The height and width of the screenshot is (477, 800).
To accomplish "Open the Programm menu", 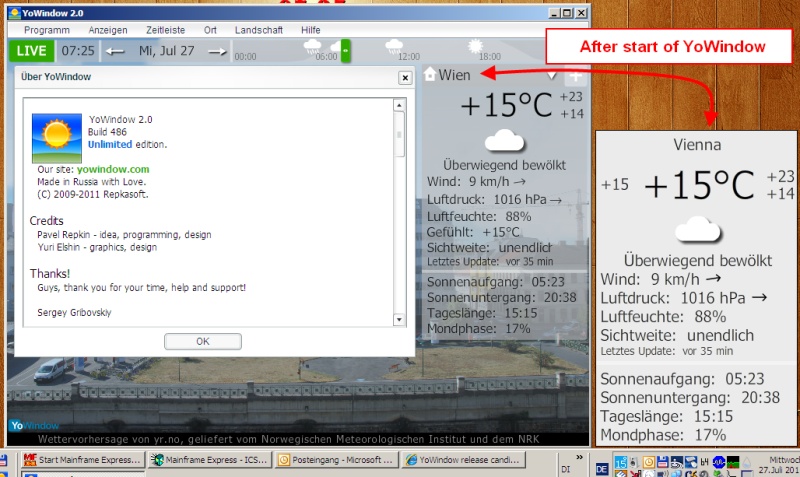I will tap(46, 30).
